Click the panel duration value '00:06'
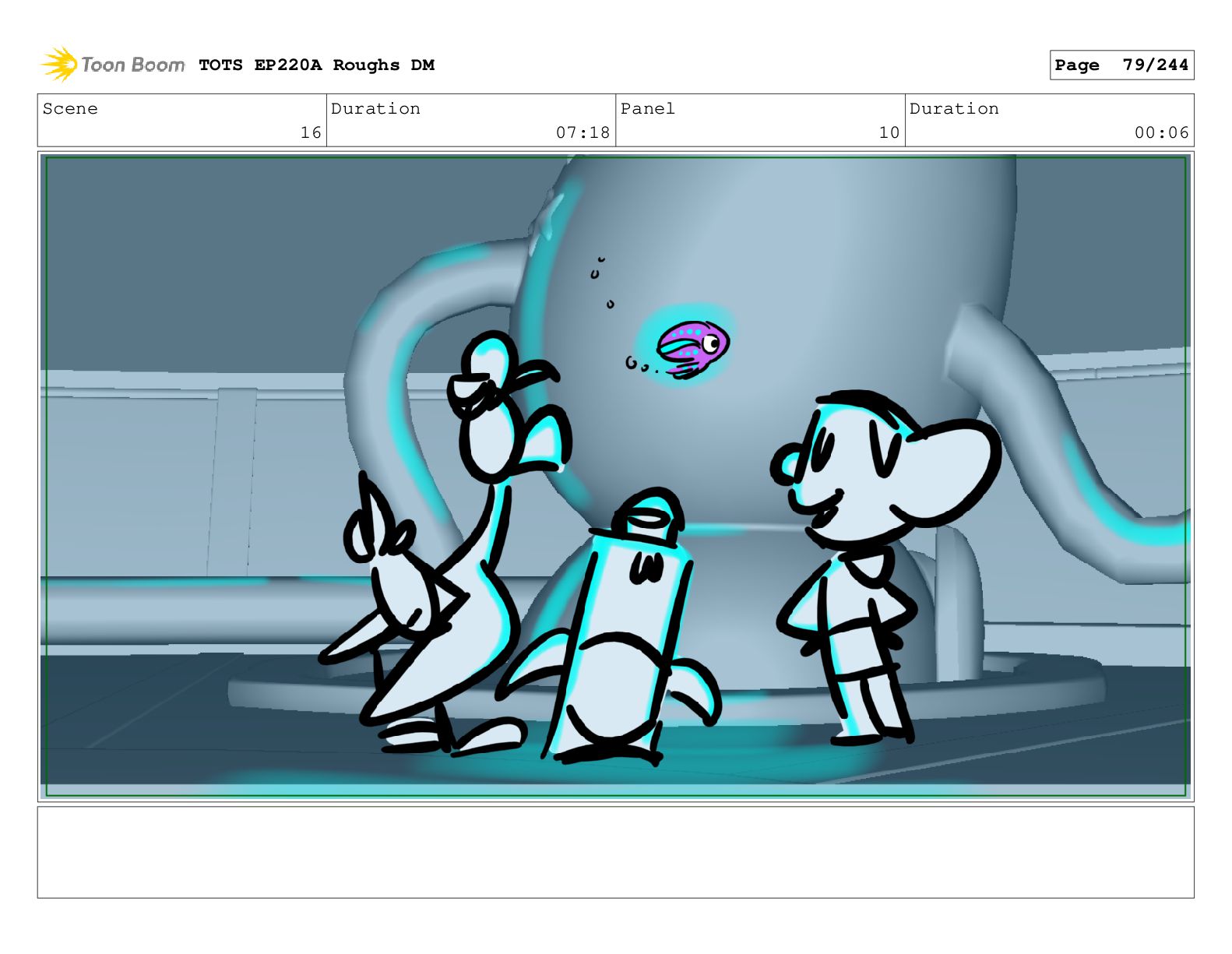 (1161, 133)
